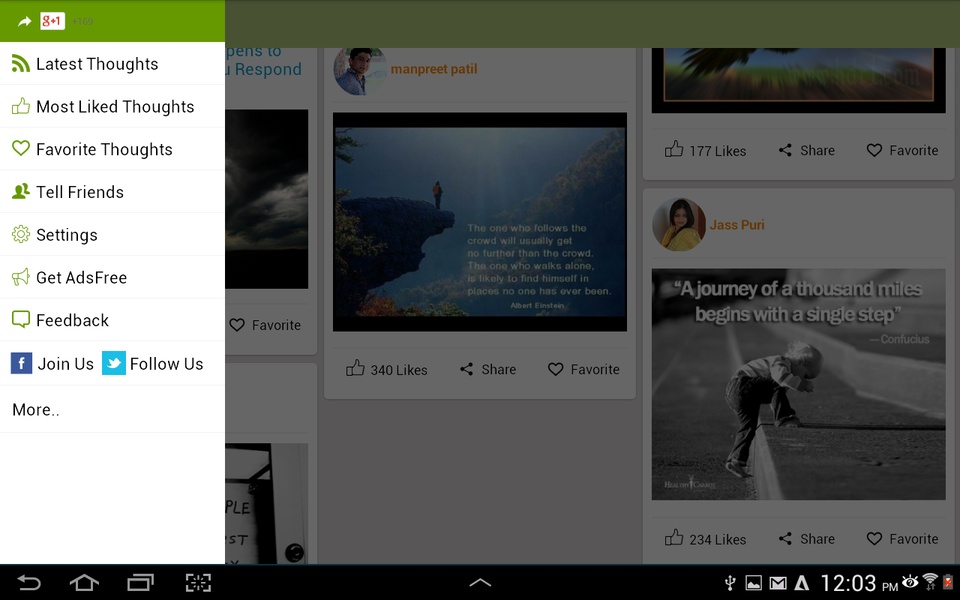Like the post with 177 Likes
Screen dimensions: 960x600
705,150
